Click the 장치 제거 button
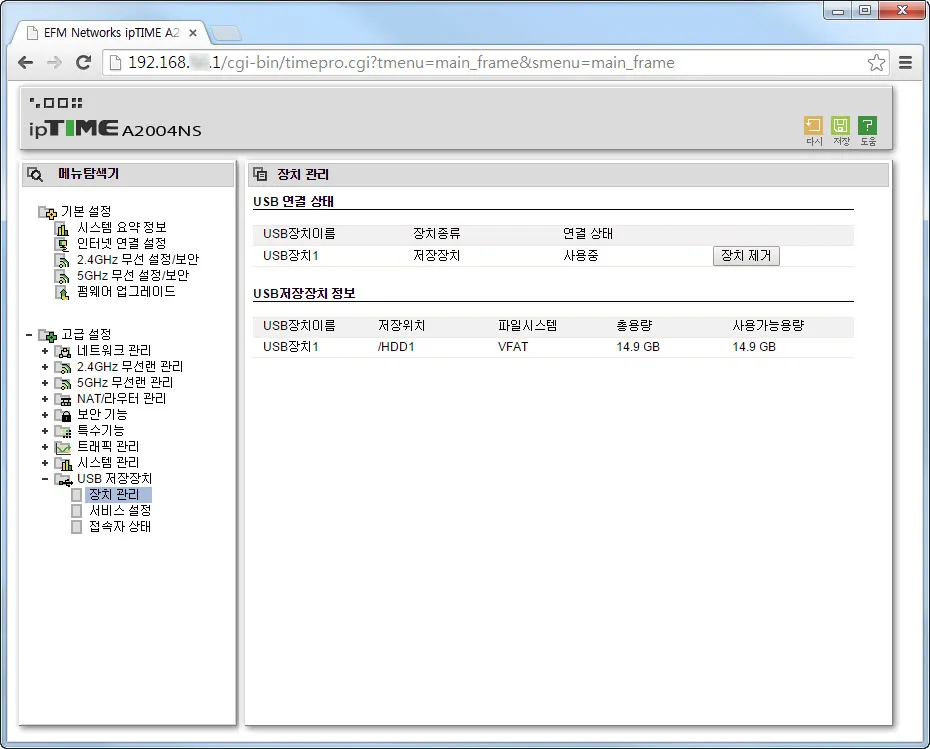This screenshot has height=749, width=930. 745,256
